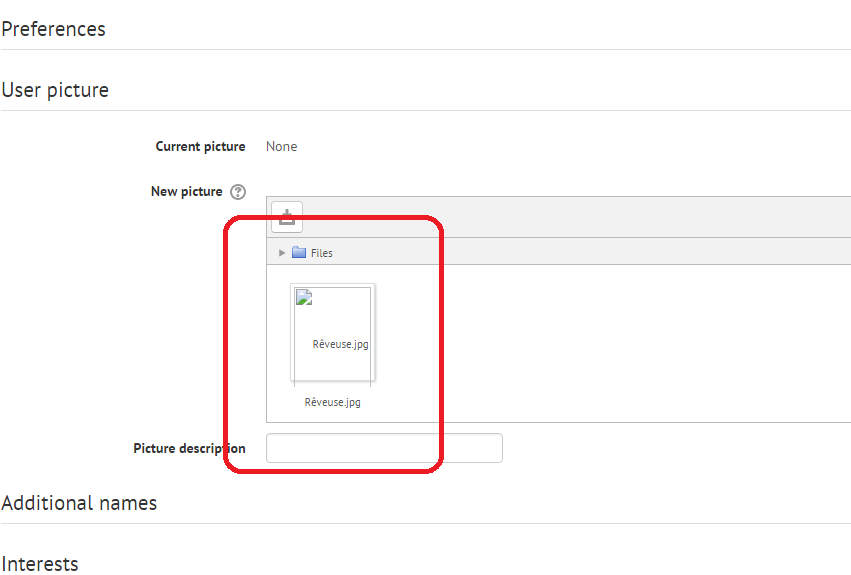Click the Rêveuse.jpg filename below thumbnail
The height and width of the screenshot is (575, 851).
(x=332, y=402)
